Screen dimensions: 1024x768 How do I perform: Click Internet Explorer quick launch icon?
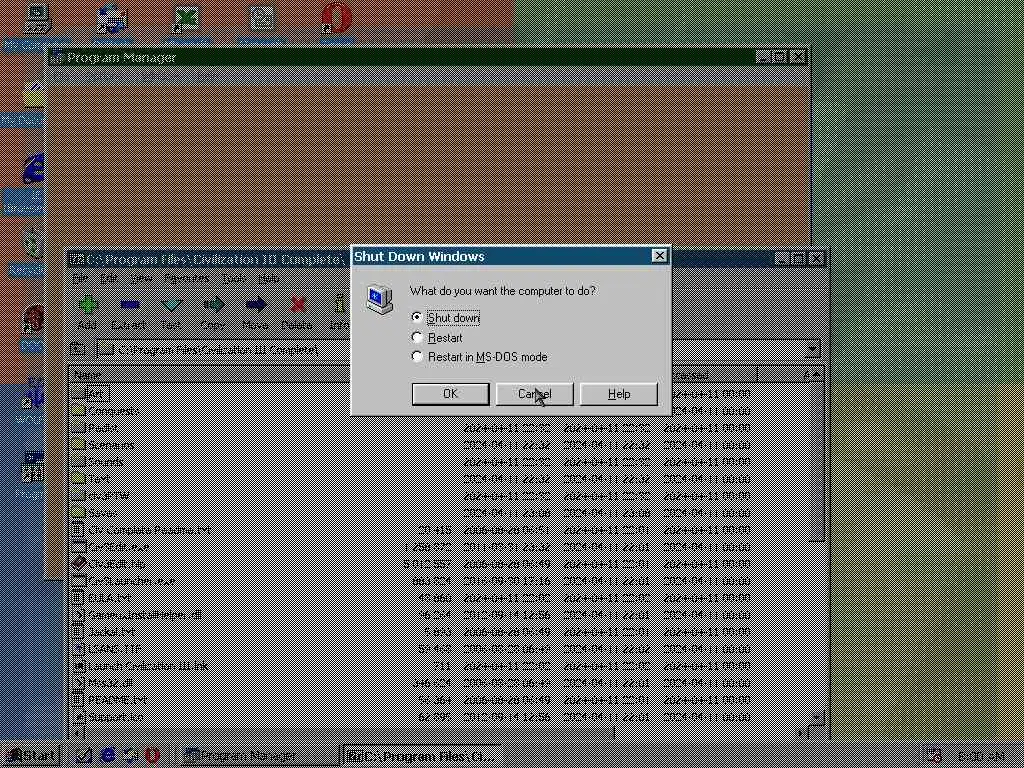pos(107,756)
